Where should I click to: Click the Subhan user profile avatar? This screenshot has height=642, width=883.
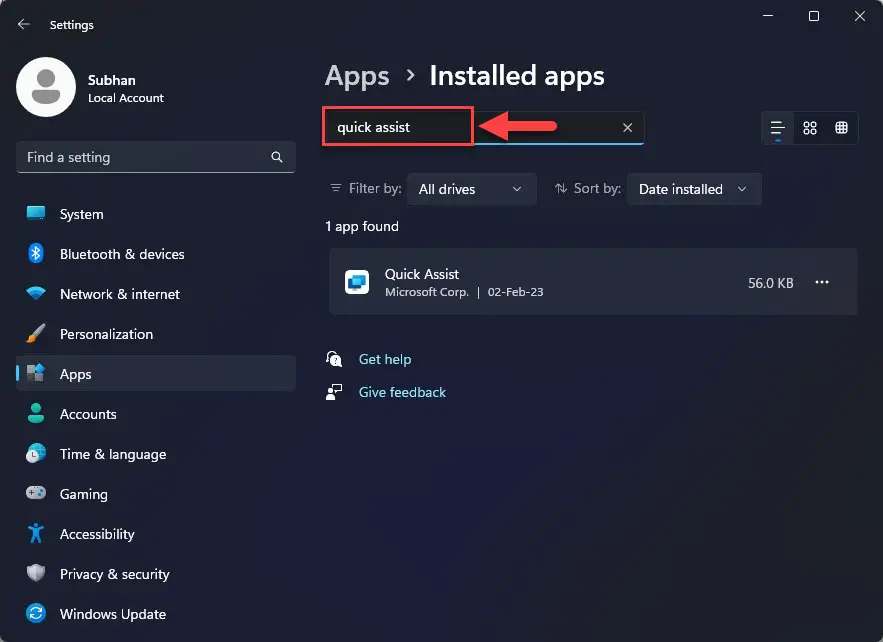click(x=46, y=87)
